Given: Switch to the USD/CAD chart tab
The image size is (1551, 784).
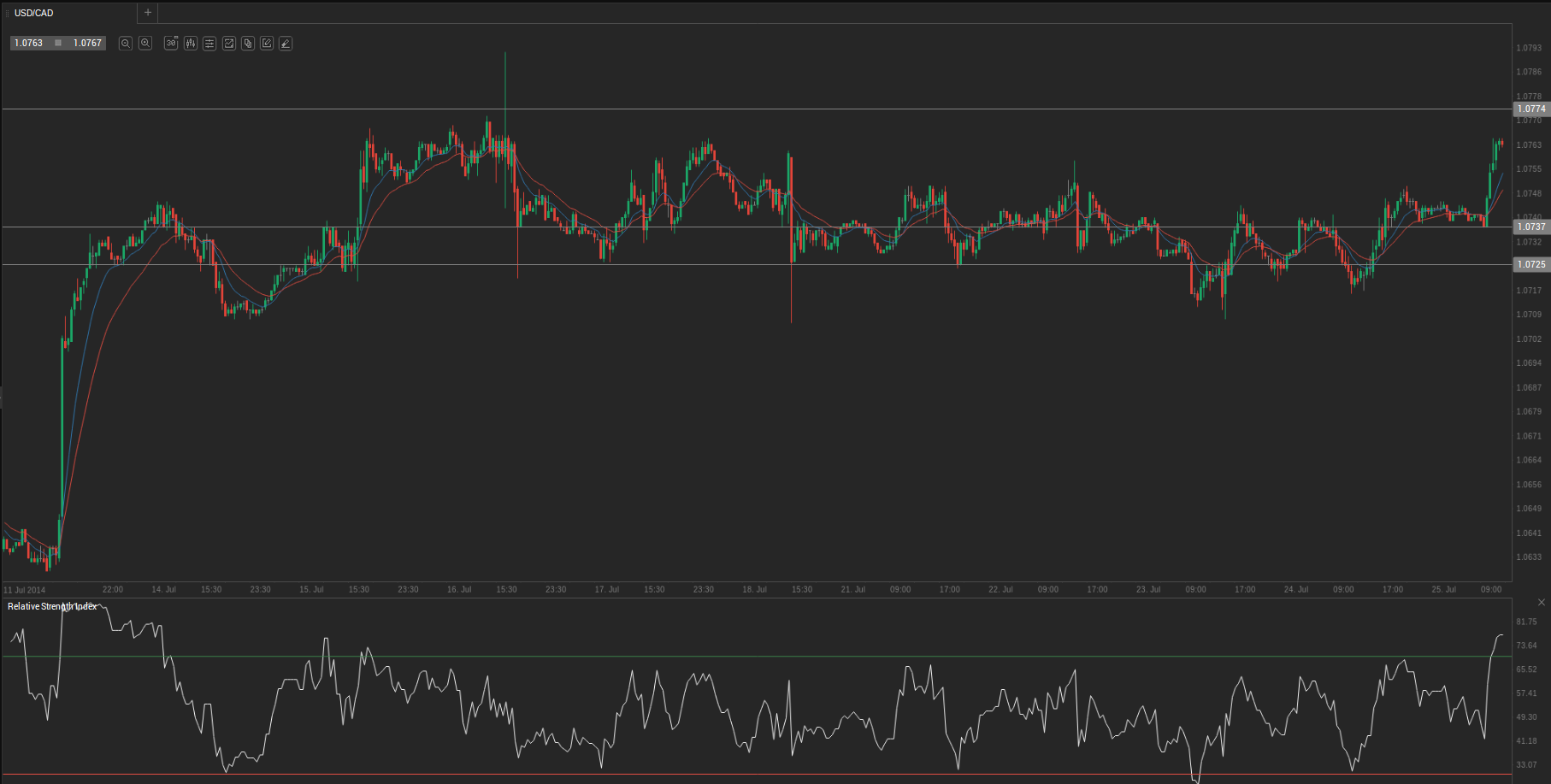Looking at the screenshot, I should click(34, 13).
